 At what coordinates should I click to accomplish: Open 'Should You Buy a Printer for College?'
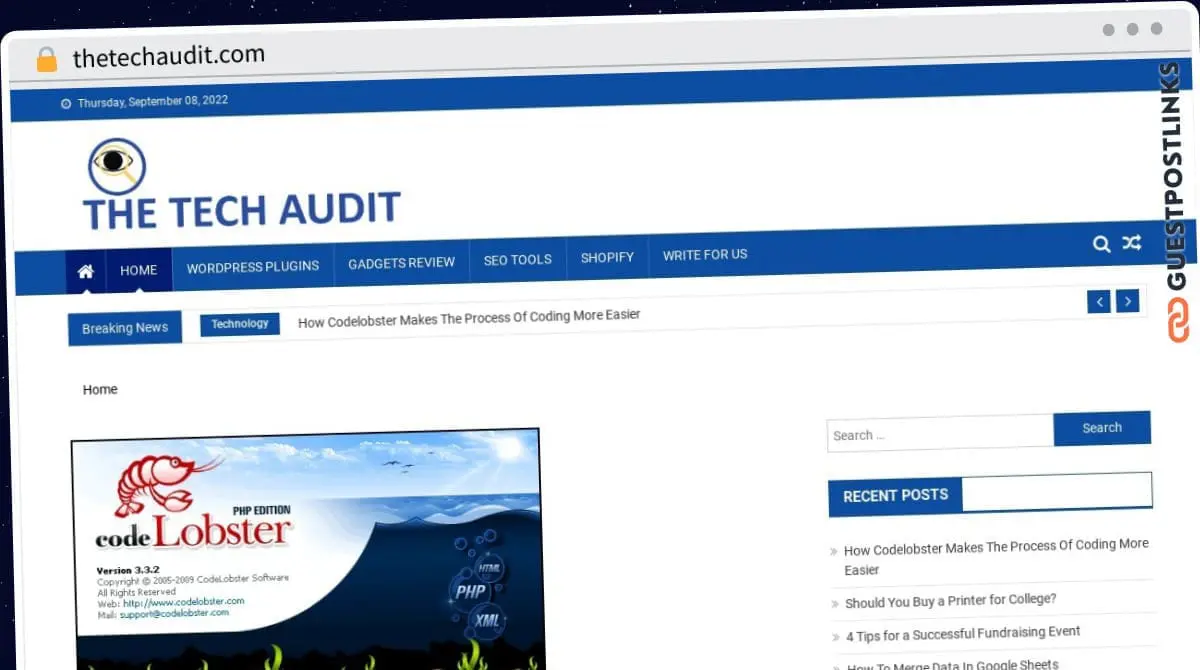coord(950,601)
